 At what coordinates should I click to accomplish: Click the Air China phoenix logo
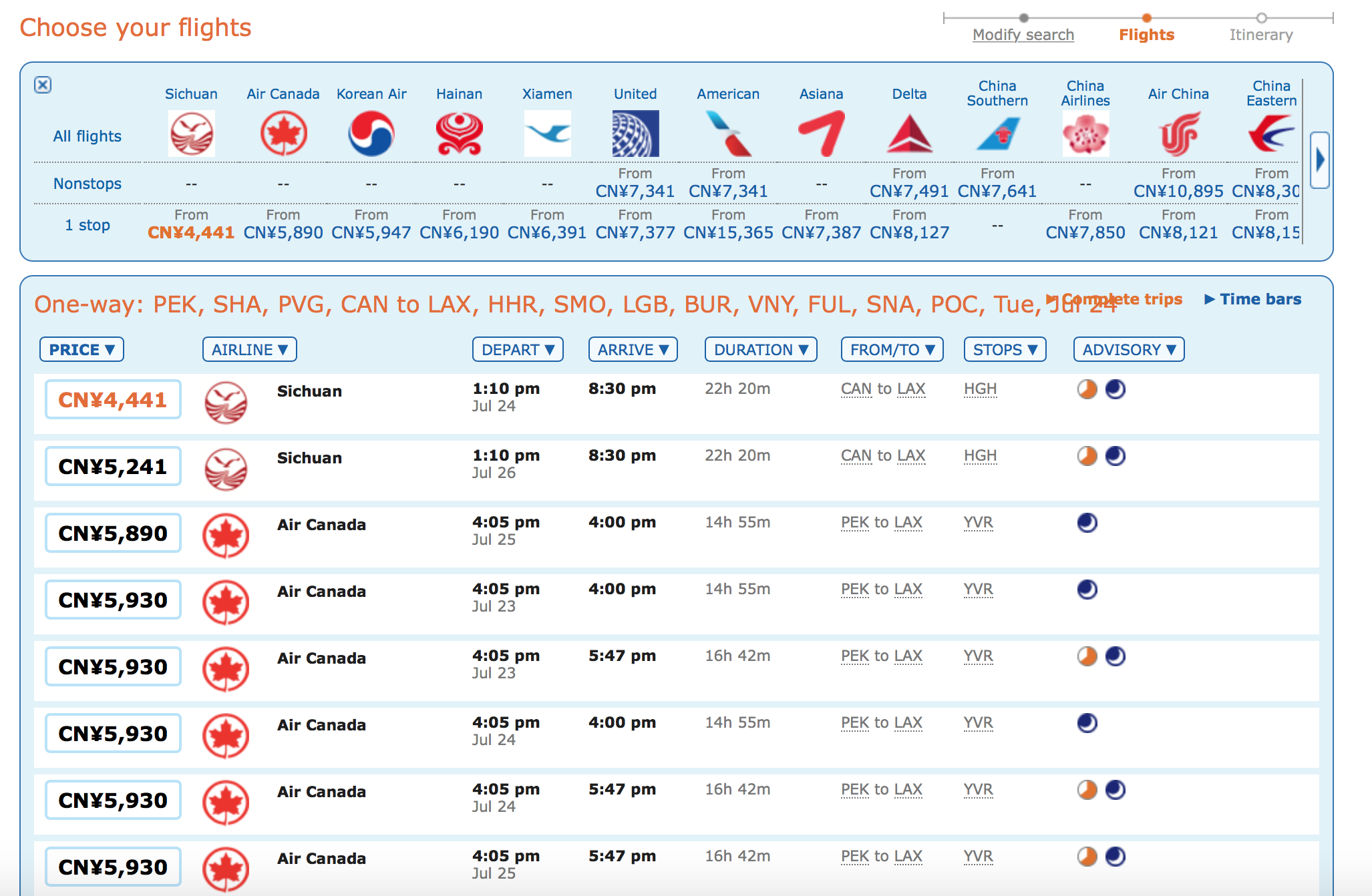[x=1178, y=134]
